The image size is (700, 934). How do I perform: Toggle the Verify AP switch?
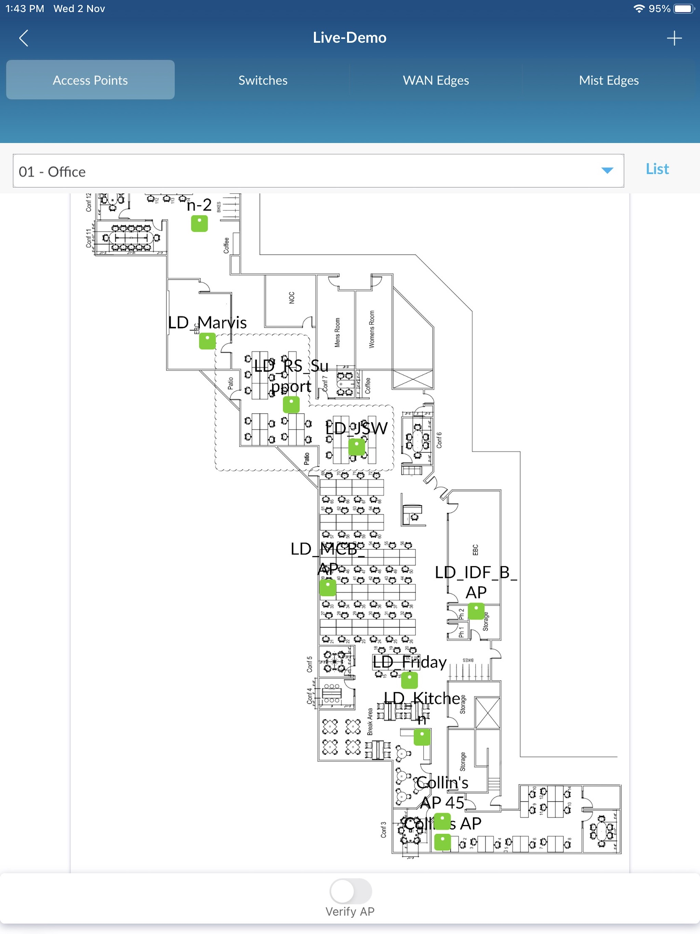click(350, 891)
